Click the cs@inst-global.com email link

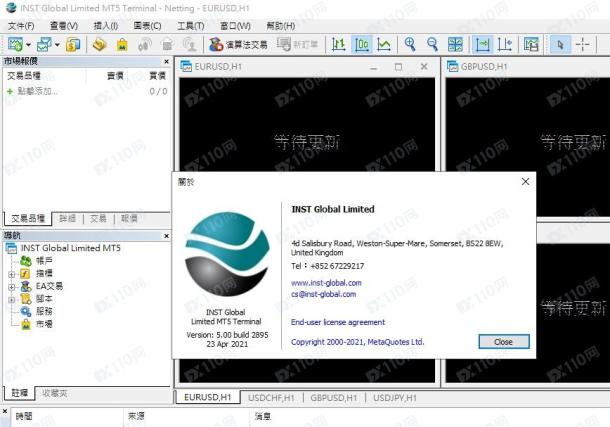coord(323,294)
